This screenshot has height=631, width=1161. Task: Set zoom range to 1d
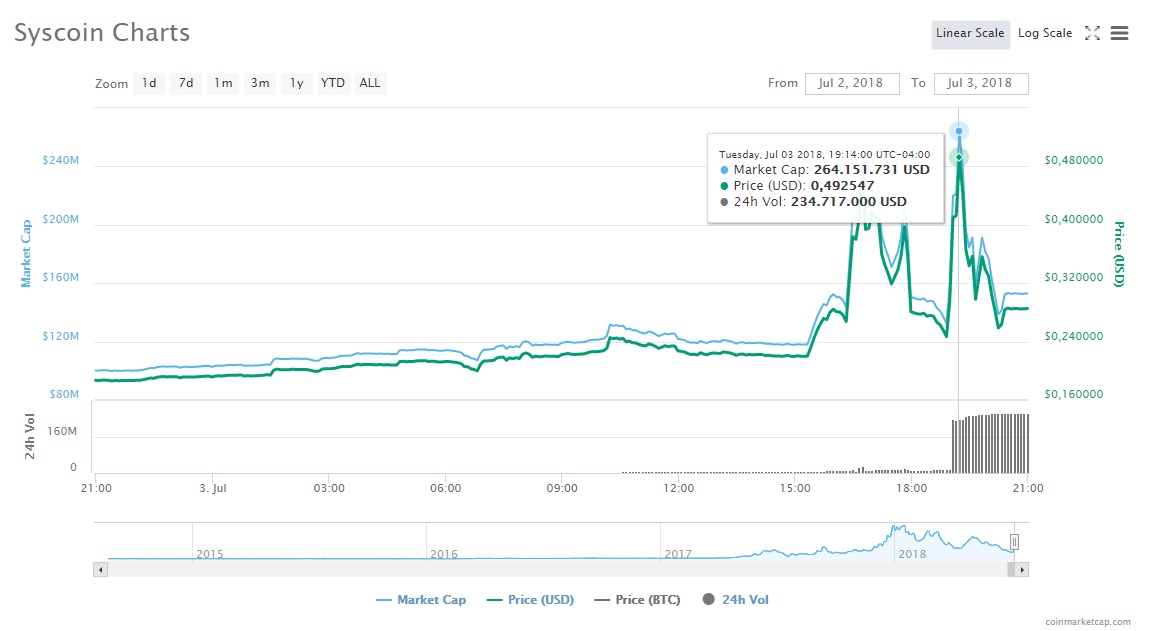click(x=149, y=83)
